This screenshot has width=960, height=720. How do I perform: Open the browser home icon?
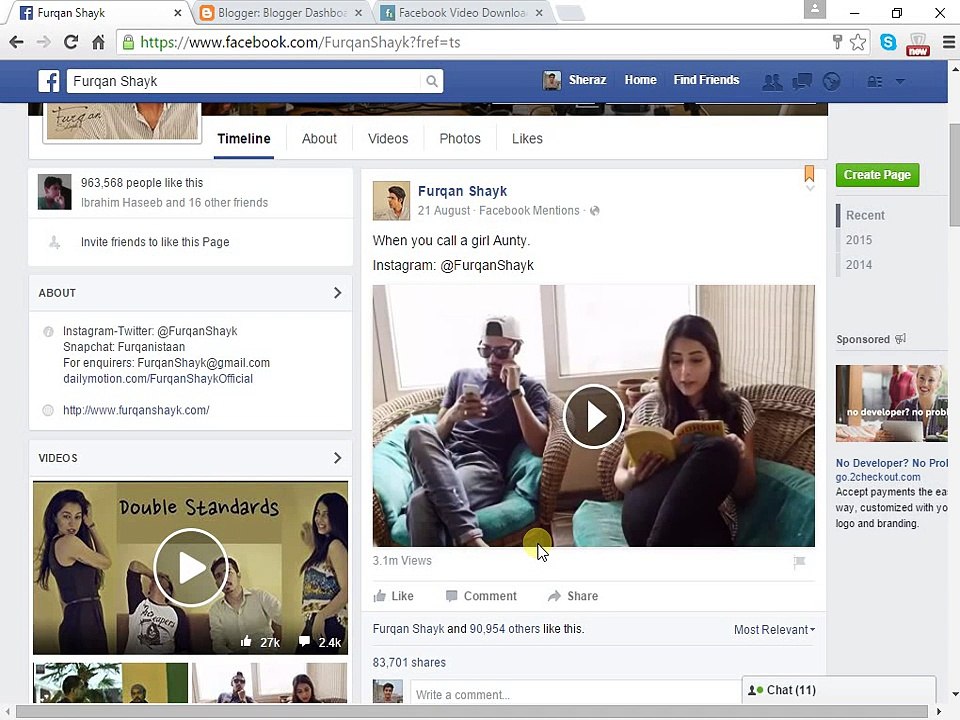(98, 42)
